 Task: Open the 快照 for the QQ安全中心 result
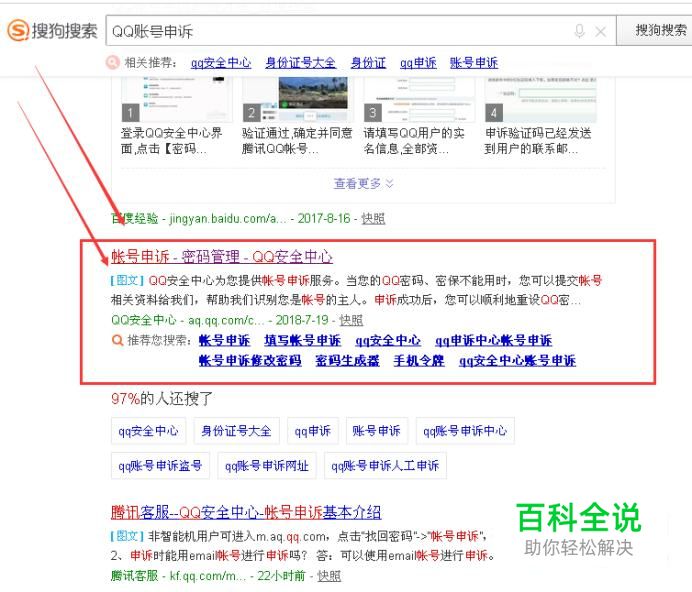(351, 320)
